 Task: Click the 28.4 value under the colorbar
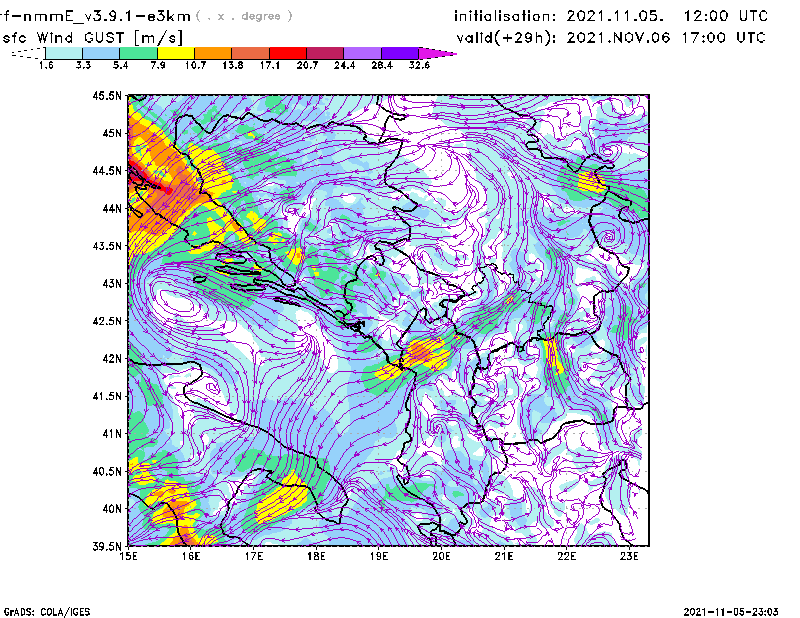pyautogui.click(x=382, y=65)
